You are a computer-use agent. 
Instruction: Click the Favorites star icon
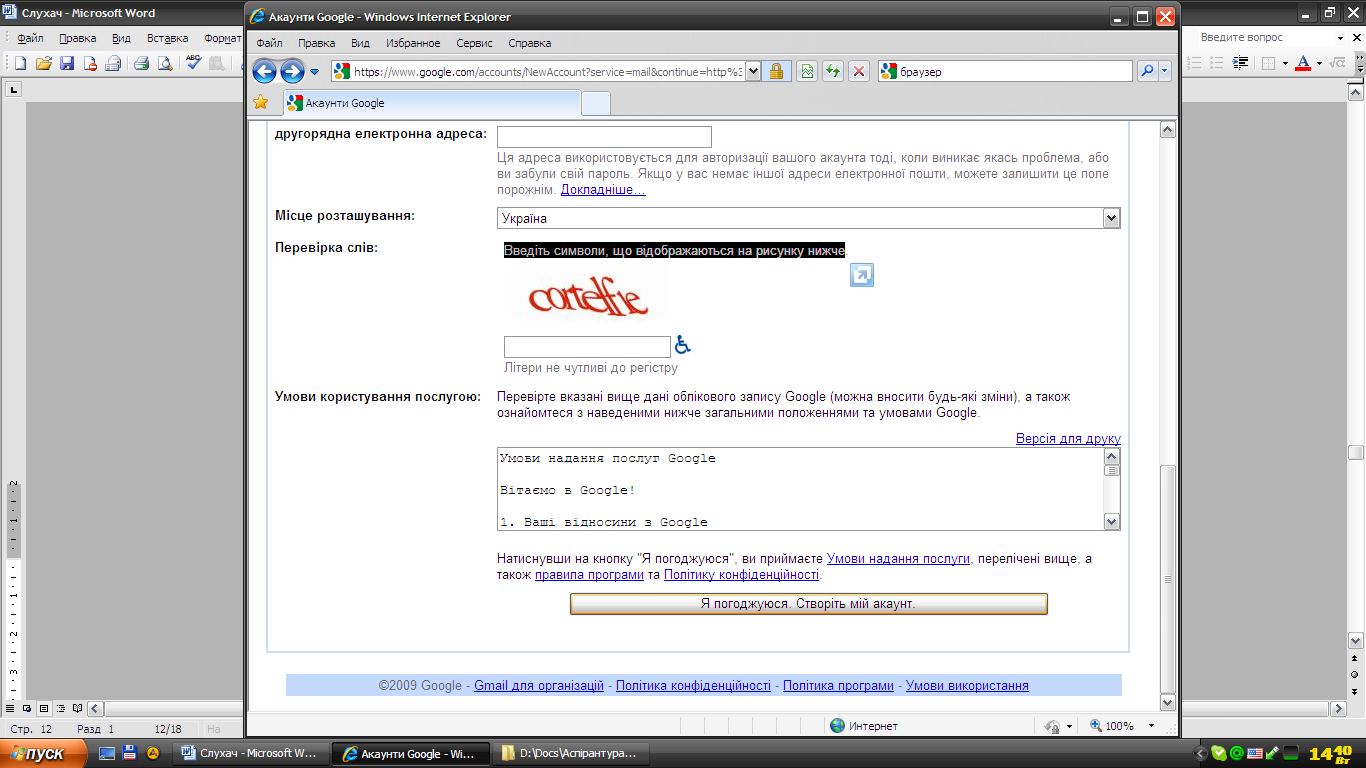(261, 102)
